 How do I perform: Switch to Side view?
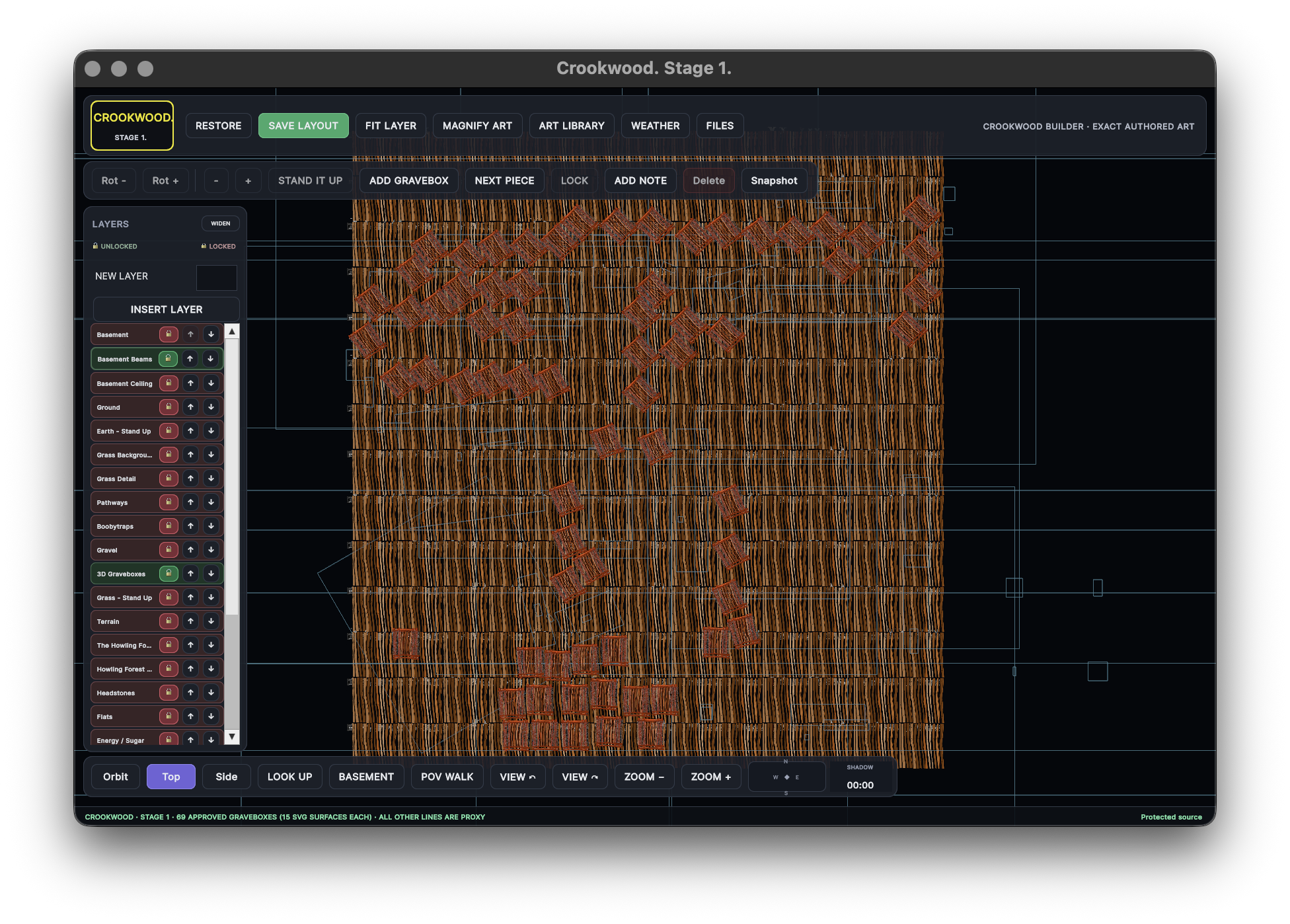tap(227, 777)
